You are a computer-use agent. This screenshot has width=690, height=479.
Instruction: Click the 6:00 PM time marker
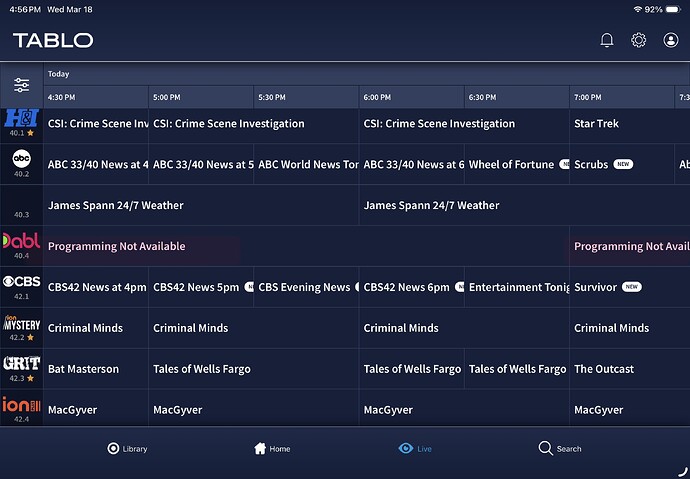[378, 97]
